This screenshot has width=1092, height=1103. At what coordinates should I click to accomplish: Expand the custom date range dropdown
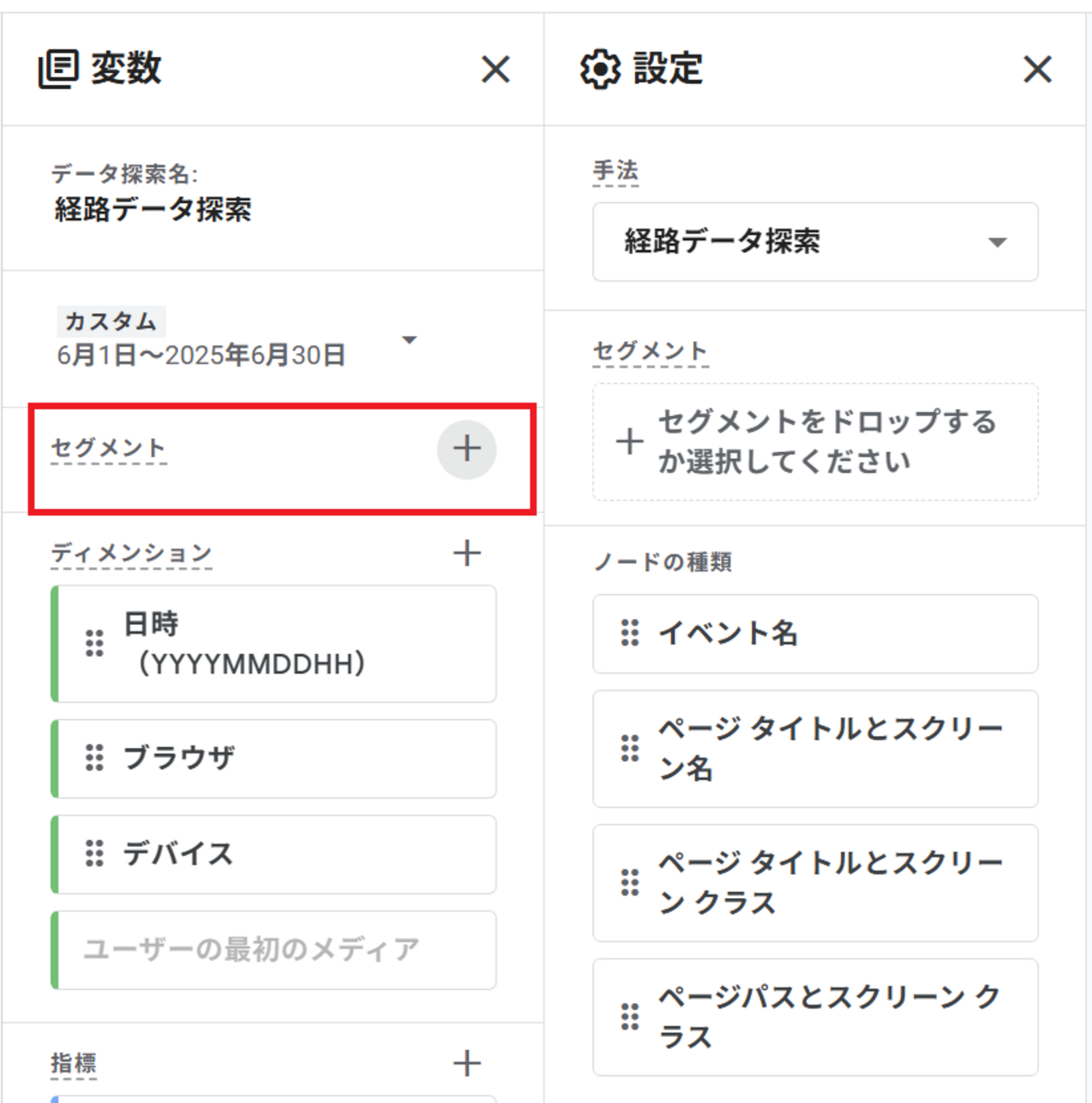(x=409, y=340)
